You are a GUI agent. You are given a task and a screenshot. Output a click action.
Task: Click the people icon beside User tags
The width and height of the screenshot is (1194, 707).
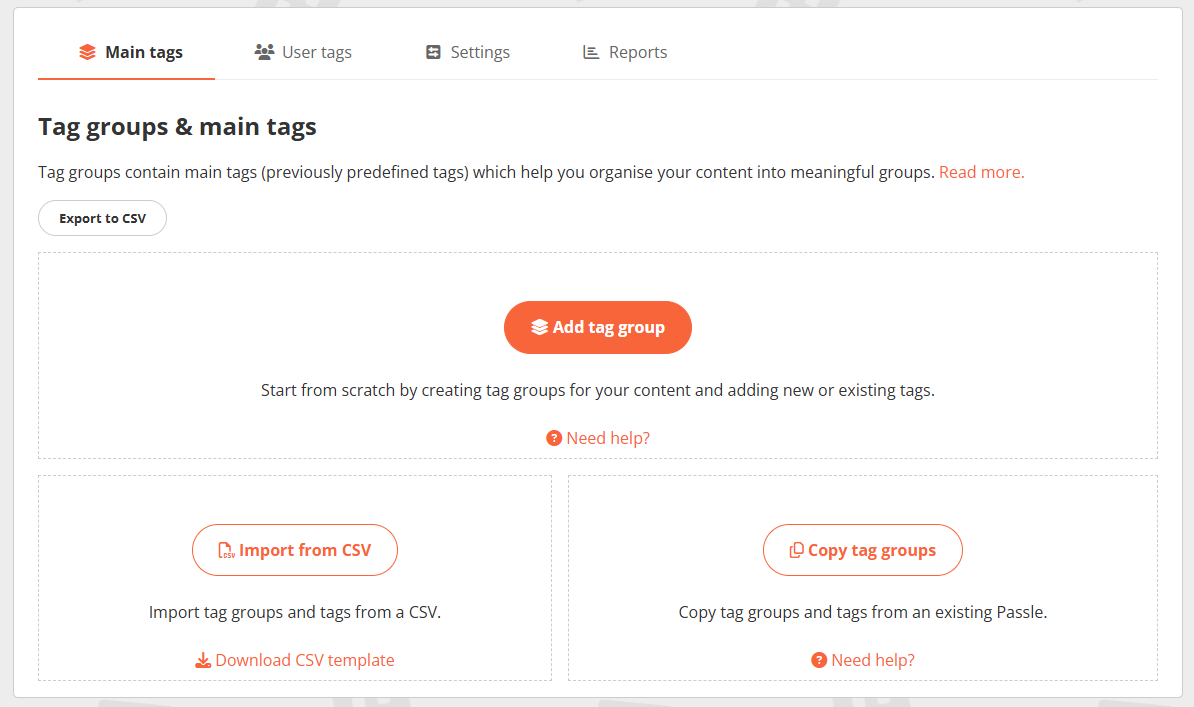[x=264, y=52]
